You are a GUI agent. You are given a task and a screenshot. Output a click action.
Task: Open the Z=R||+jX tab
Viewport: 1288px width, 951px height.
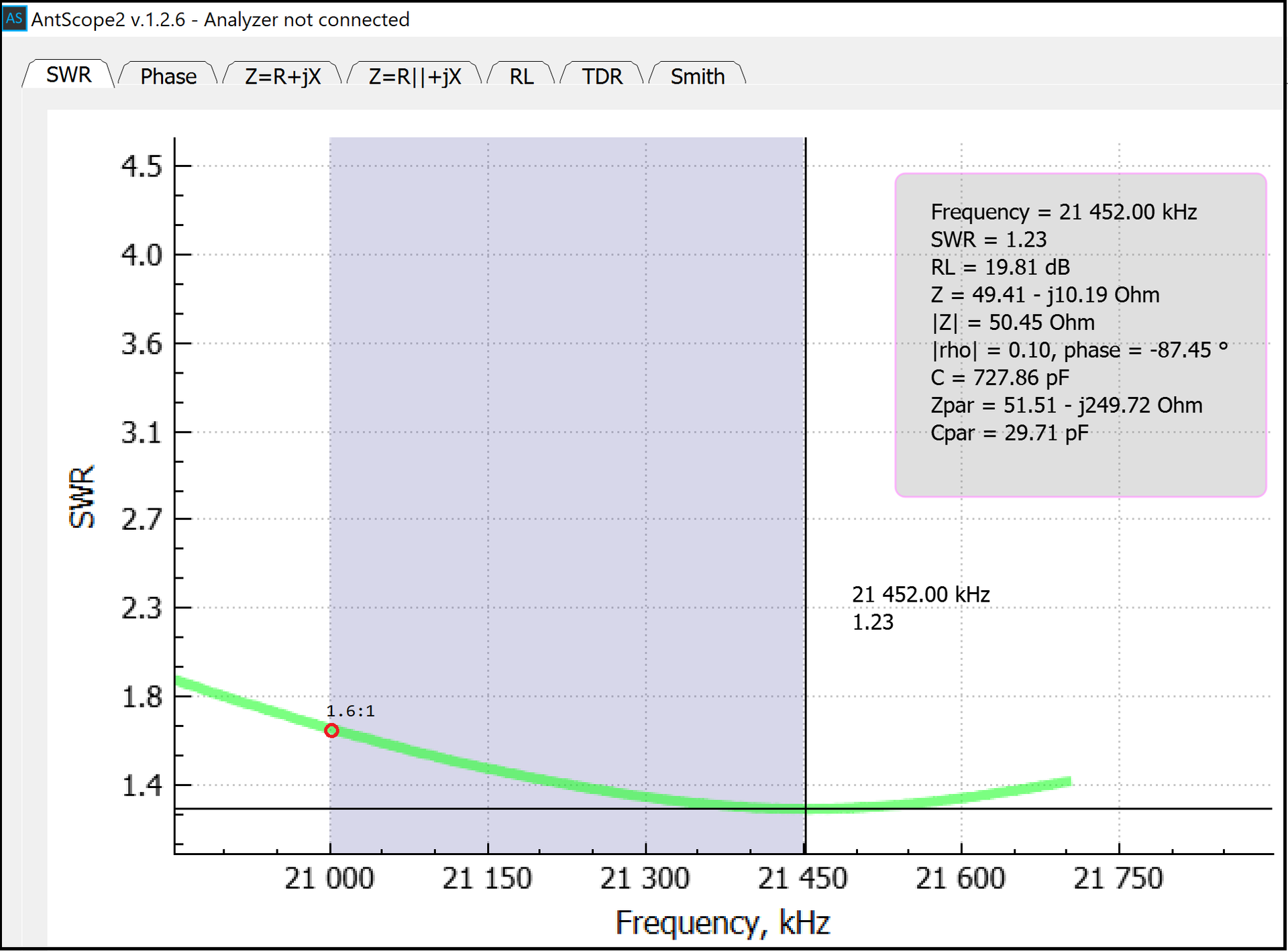[x=415, y=76]
